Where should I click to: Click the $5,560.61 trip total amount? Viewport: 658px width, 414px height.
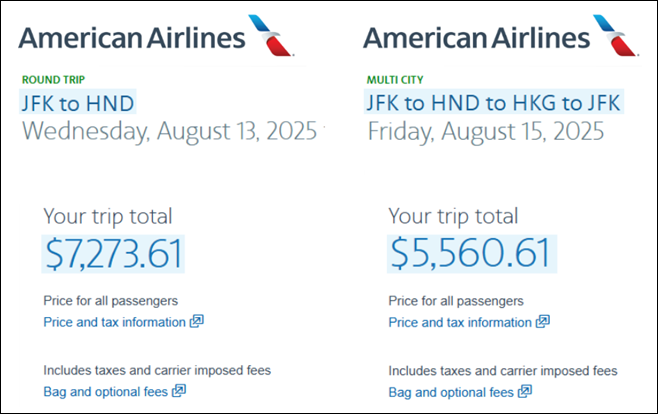click(x=469, y=253)
